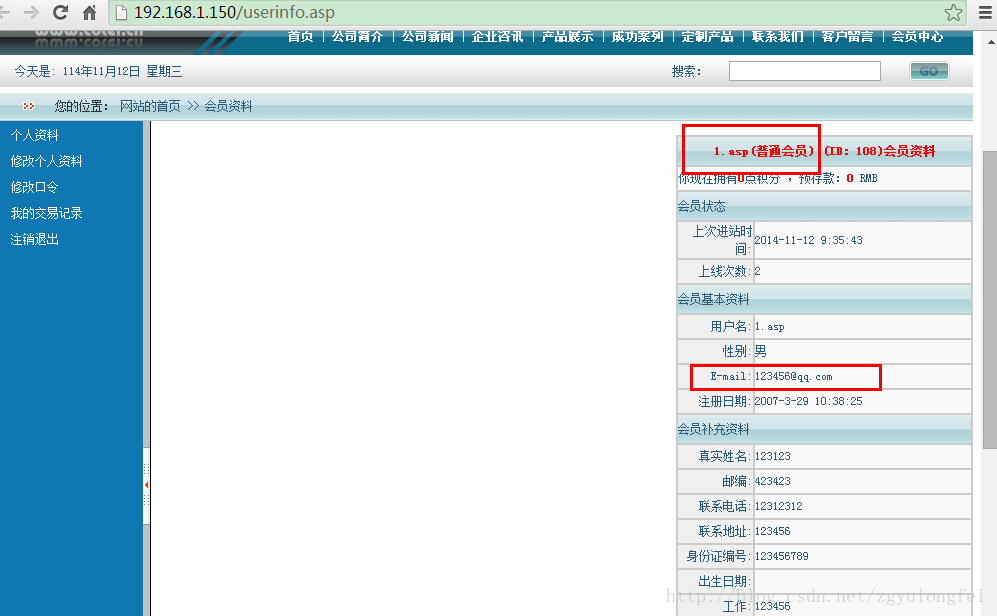Click the 上线次数 value 2
Image resolution: width=997 pixels, height=616 pixels.
coord(757,271)
